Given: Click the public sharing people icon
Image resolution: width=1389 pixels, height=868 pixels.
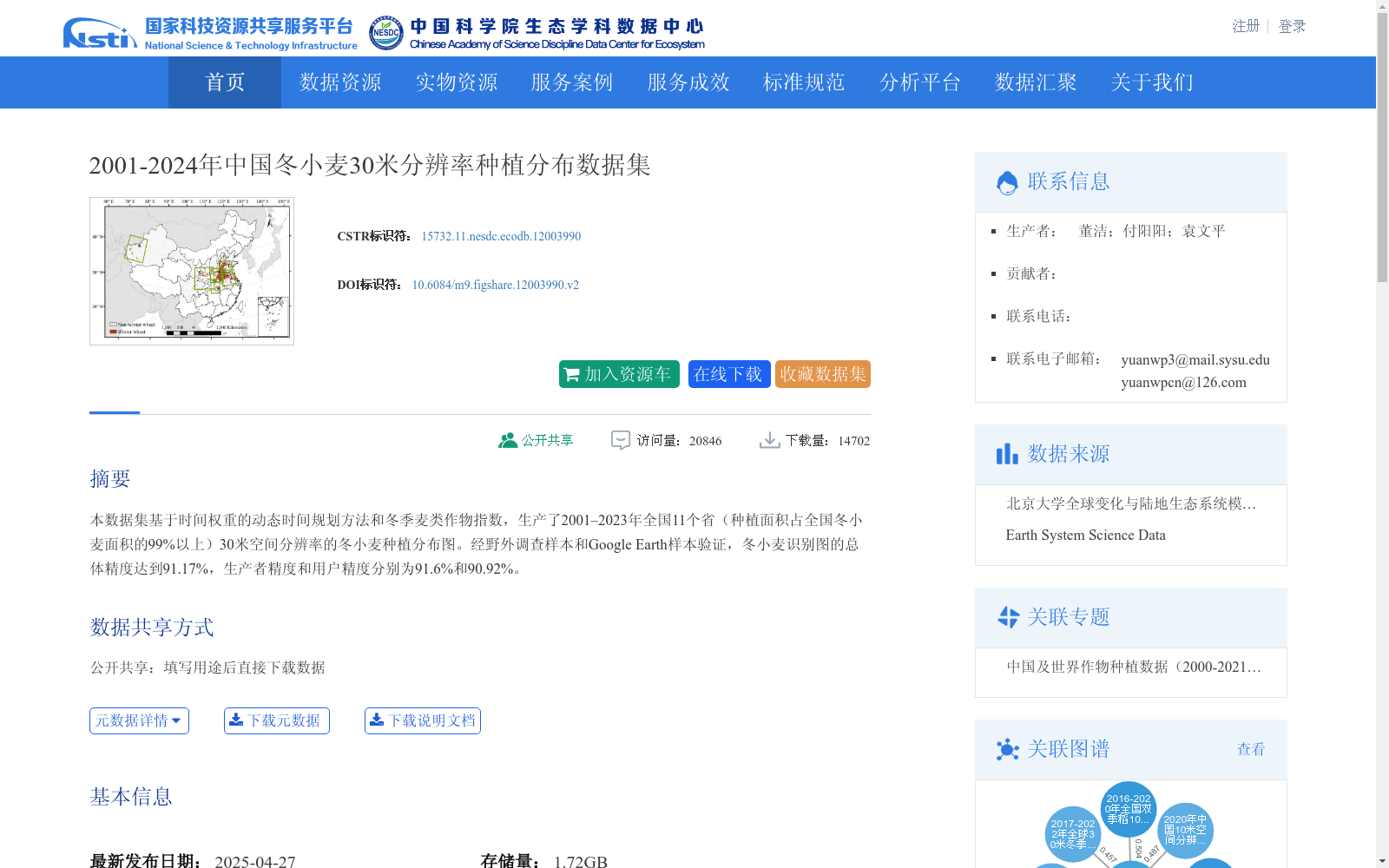Looking at the screenshot, I should point(508,441).
